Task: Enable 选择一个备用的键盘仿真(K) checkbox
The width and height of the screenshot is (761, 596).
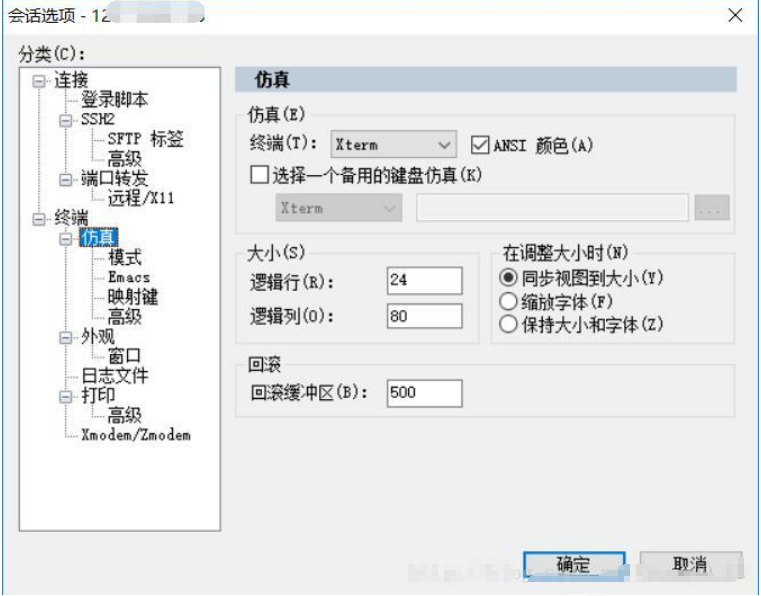Action: pyautogui.click(x=259, y=175)
